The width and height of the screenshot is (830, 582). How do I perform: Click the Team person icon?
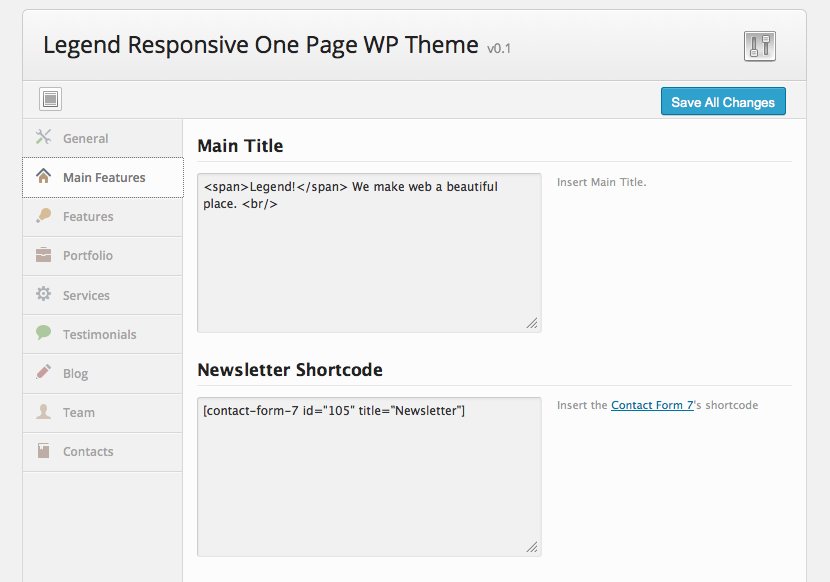coord(43,412)
